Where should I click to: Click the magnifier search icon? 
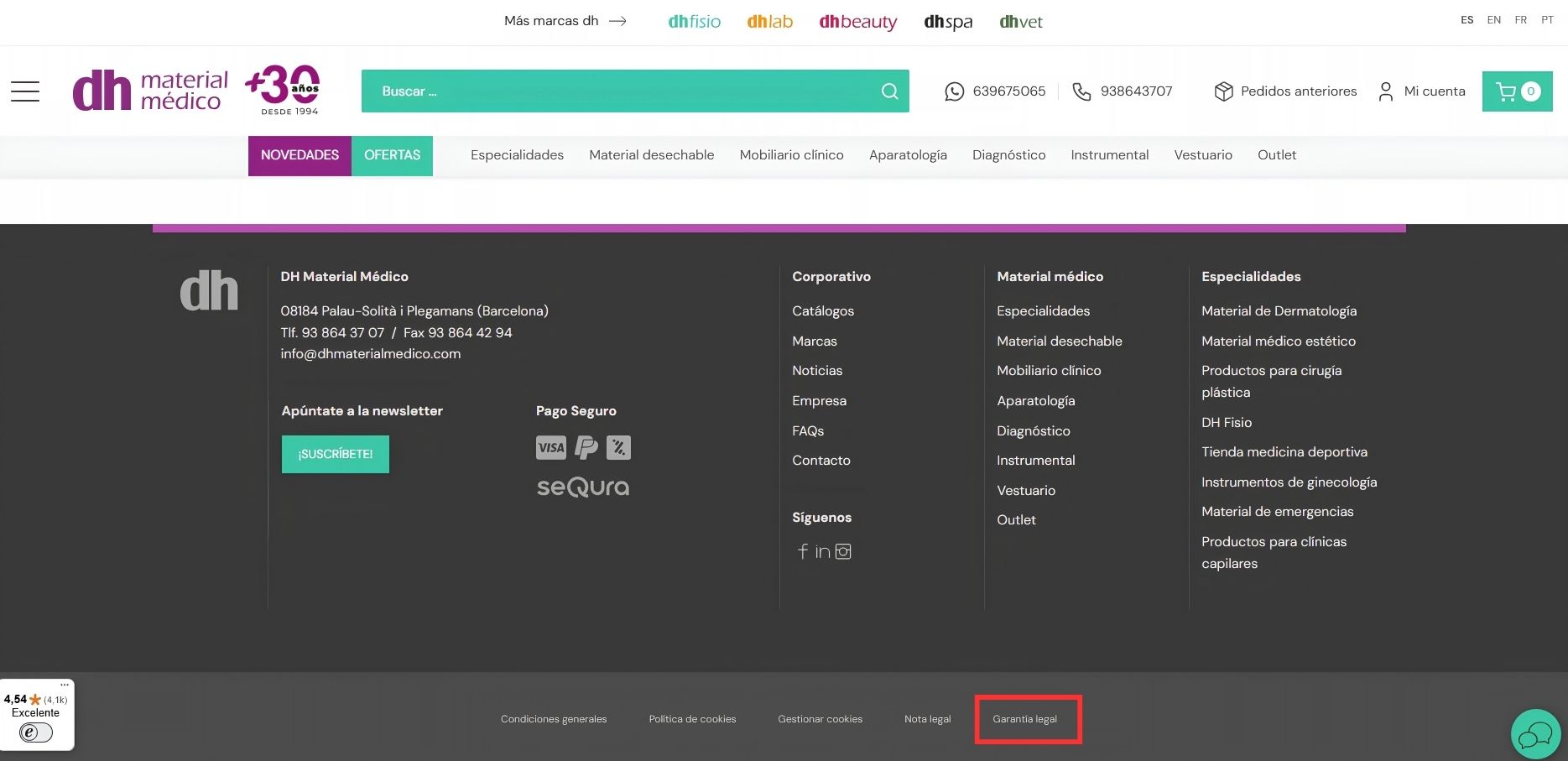pyautogui.click(x=889, y=91)
